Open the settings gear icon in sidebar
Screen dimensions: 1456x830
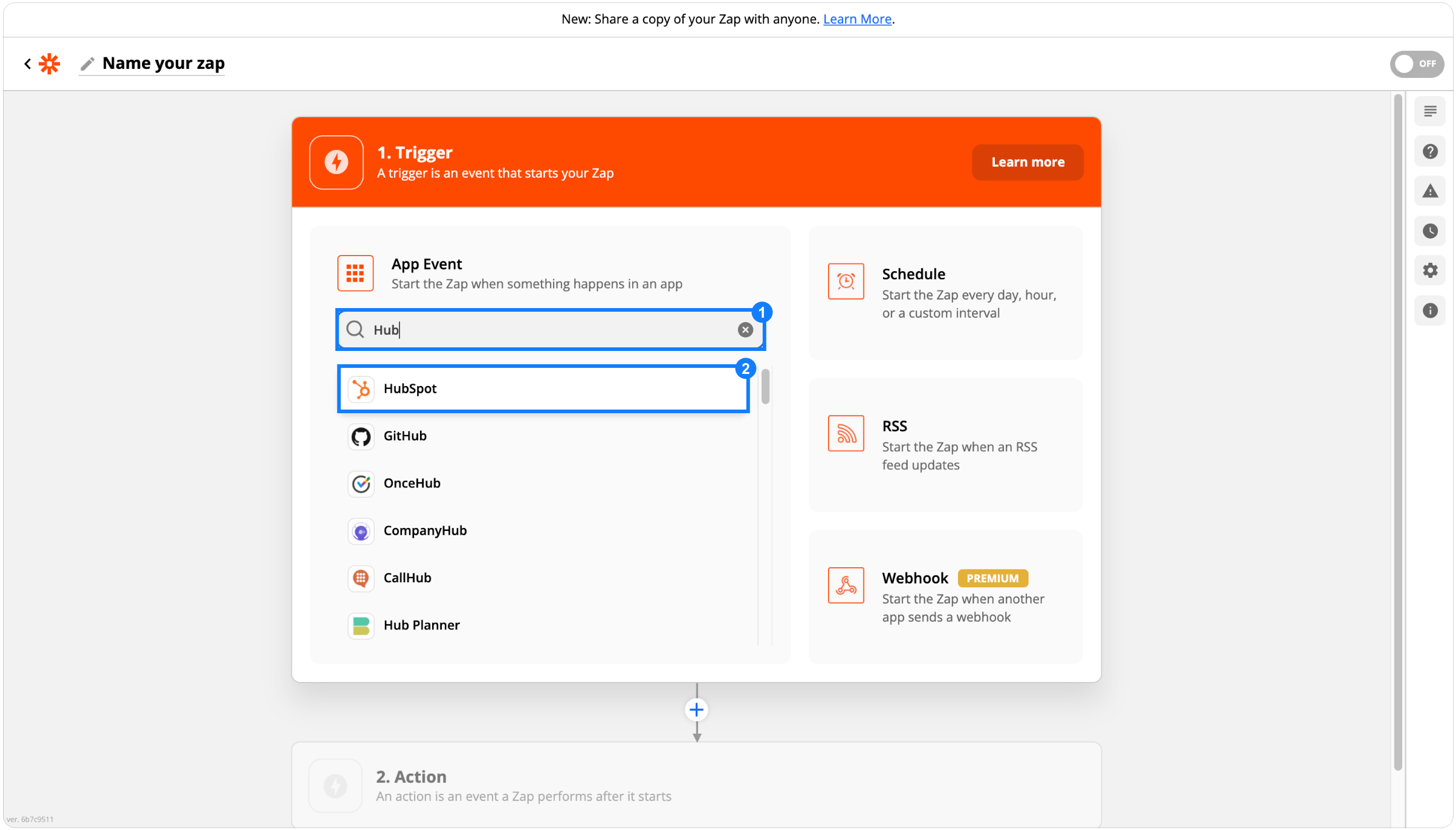coord(1429,271)
